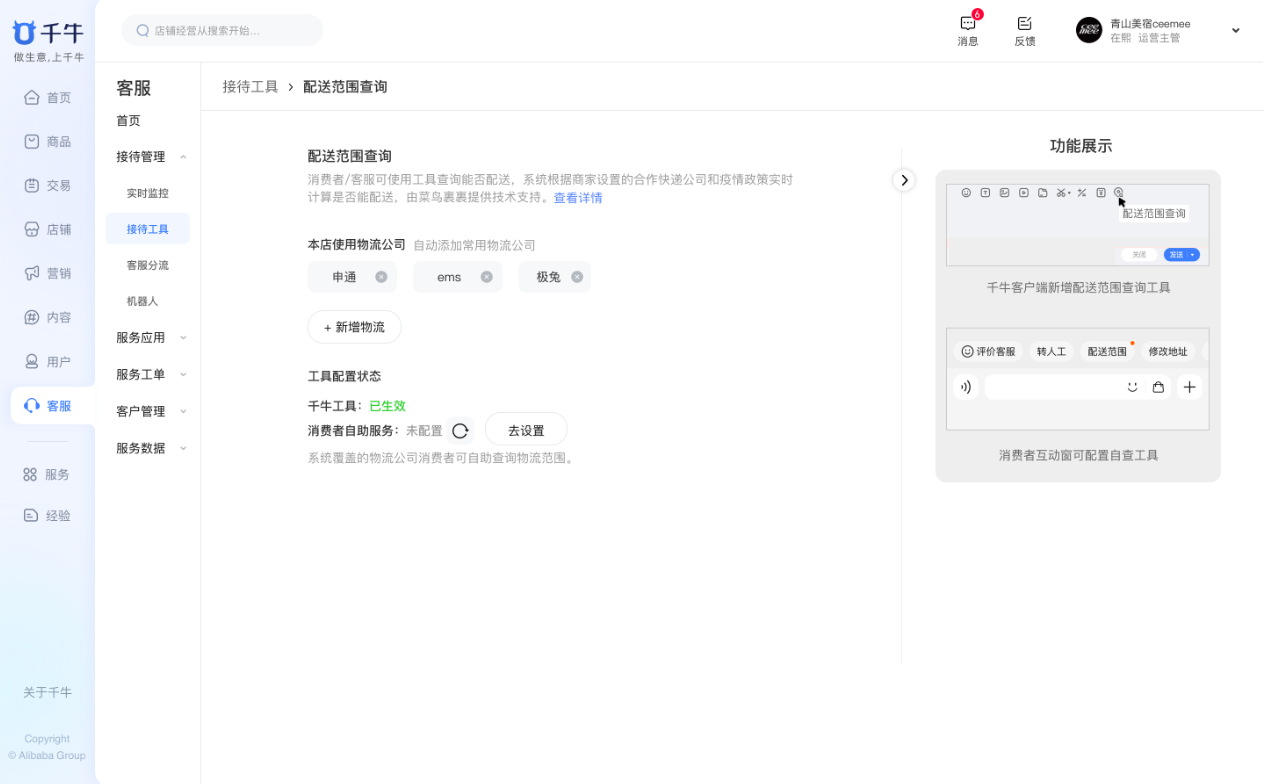Click the 工具配置状态 label

[x=344, y=377]
